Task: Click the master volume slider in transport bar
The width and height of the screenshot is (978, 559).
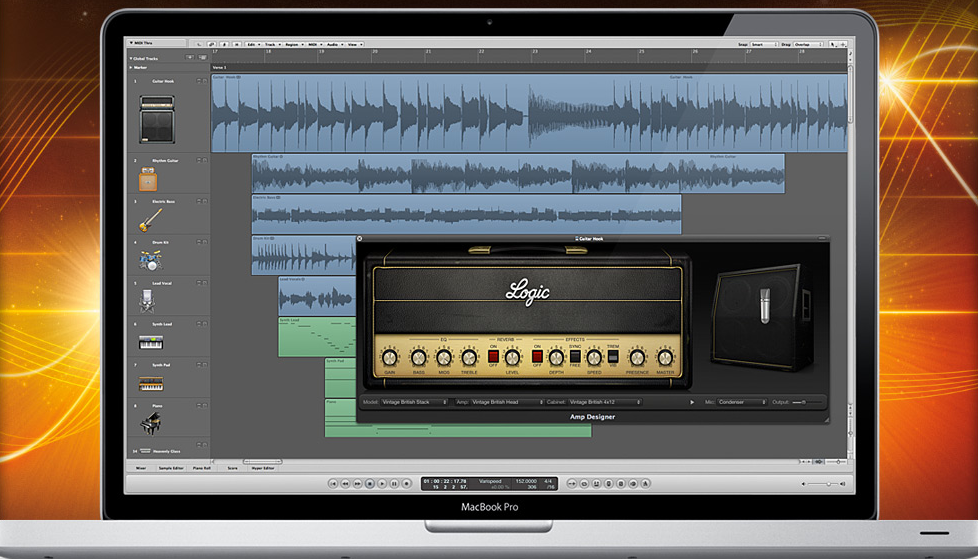Action: [x=821, y=484]
